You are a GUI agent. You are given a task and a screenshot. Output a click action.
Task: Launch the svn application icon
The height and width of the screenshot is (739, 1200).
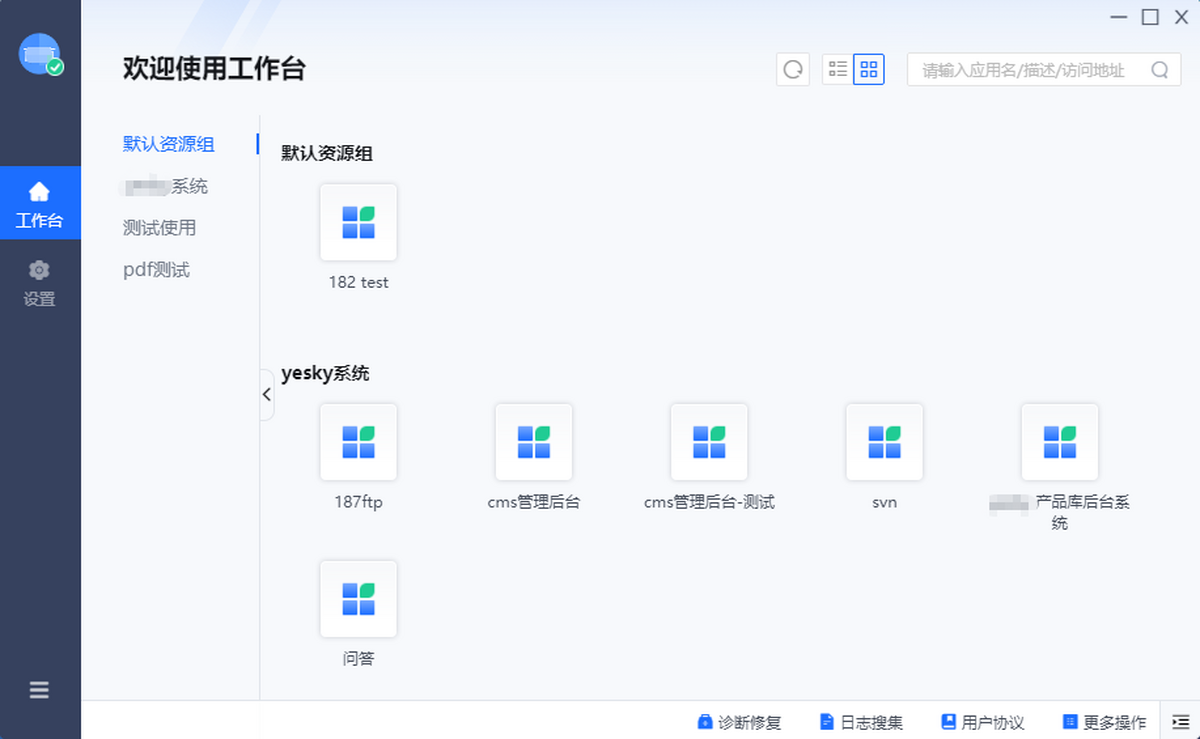click(x=884, y=442)
